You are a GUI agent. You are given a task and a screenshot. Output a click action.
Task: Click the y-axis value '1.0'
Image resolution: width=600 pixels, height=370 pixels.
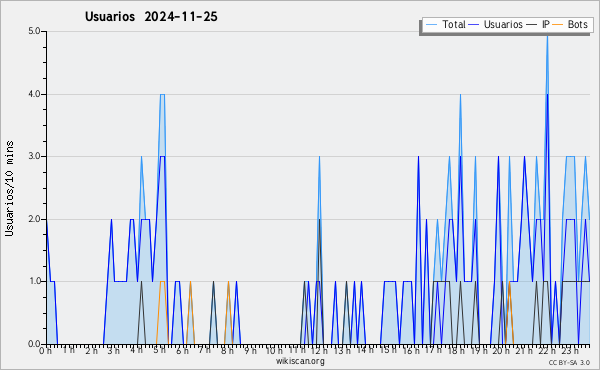34,281
